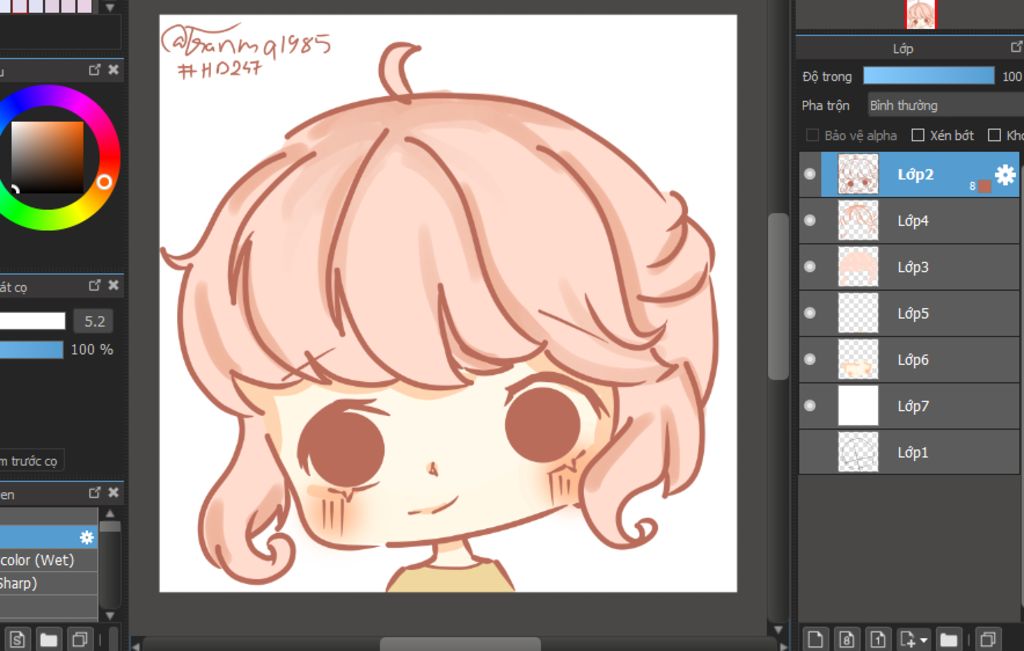Duplicate the selected brush
This screenshot has height=651, width=1024.
80,639
